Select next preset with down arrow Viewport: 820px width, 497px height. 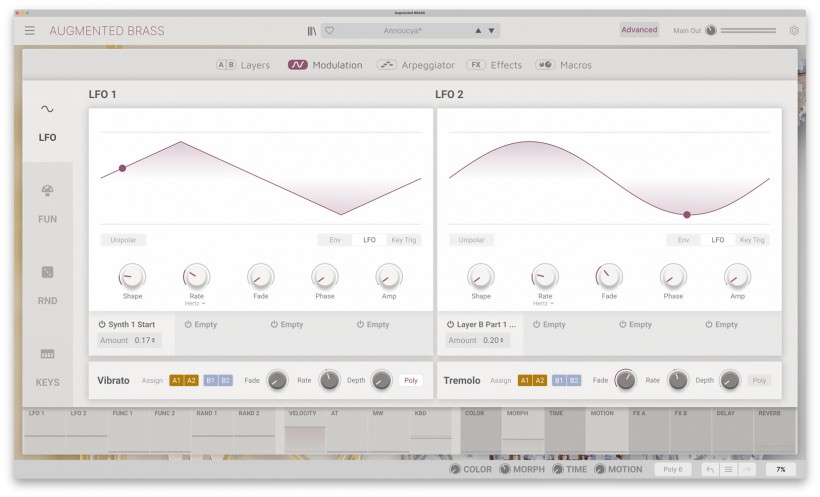click(x=492, y=31)
